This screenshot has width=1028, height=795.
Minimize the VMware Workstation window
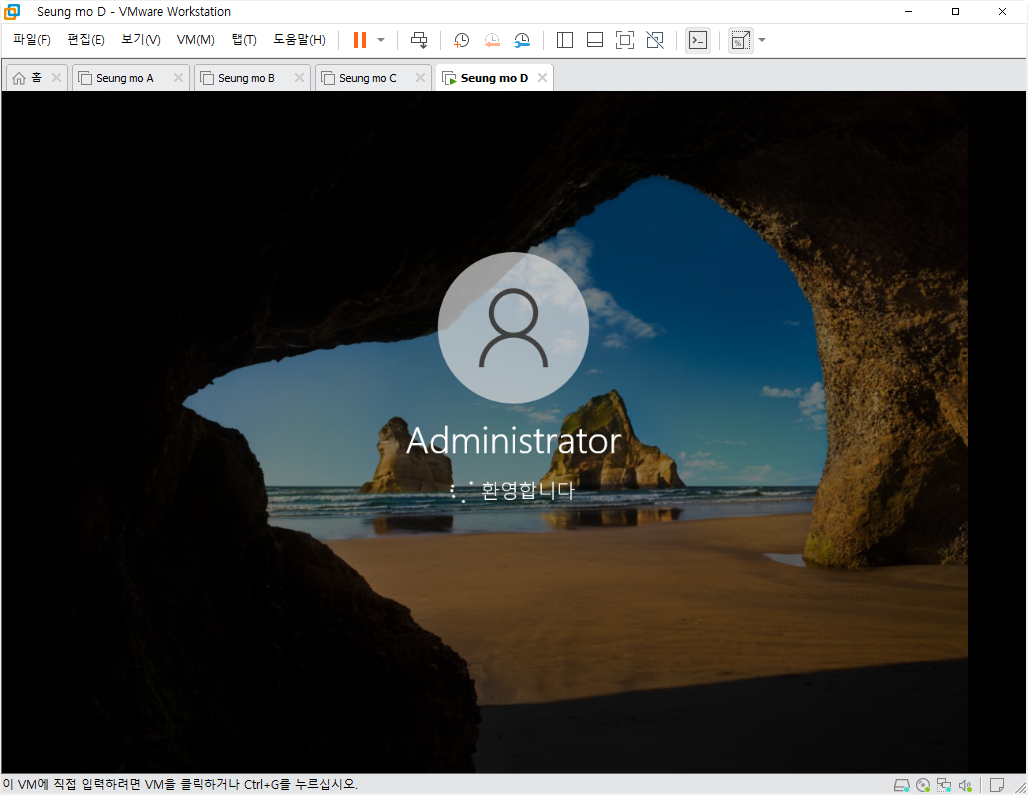click(909, 12)
